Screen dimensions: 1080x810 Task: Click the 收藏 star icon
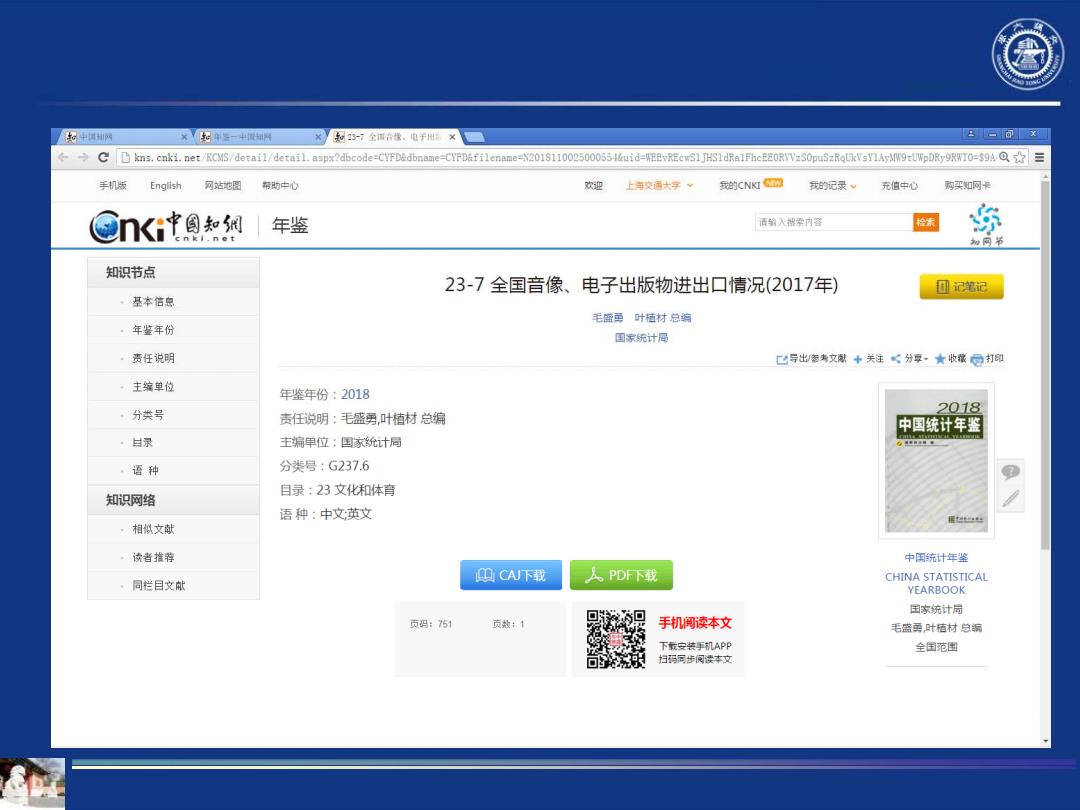click(x=939, y=359)
